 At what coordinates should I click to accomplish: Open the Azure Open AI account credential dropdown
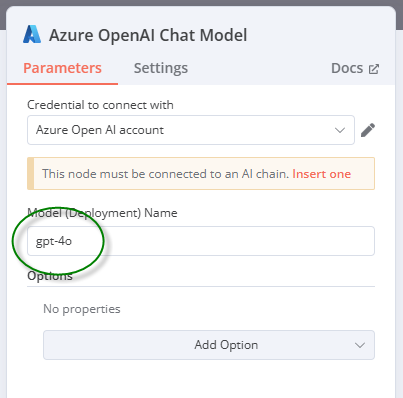(x=191, y=130)
